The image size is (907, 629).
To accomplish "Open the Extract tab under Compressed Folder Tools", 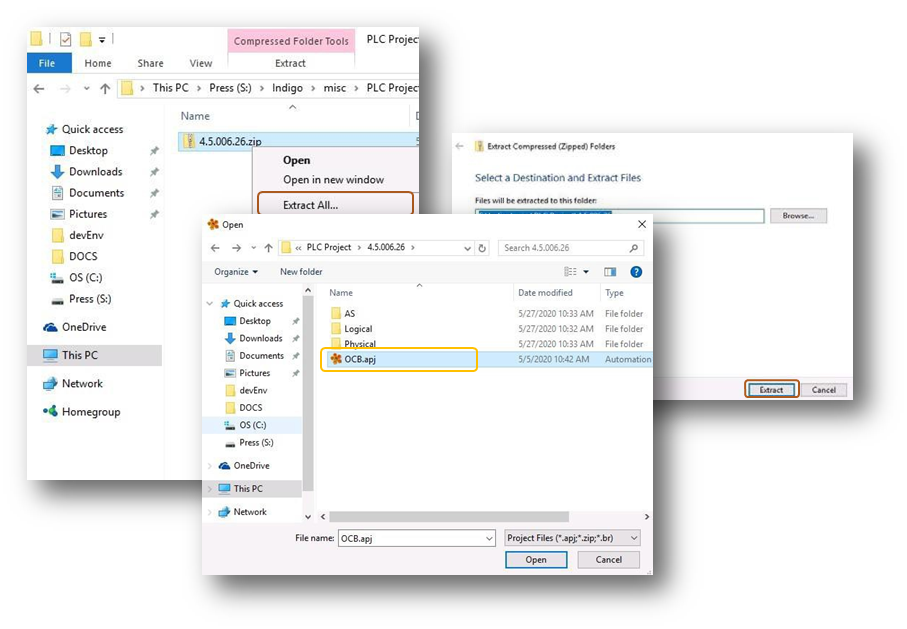I will point(290,63).
